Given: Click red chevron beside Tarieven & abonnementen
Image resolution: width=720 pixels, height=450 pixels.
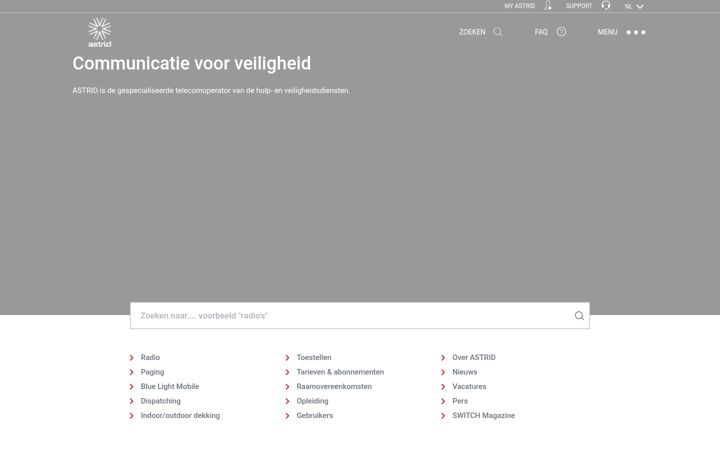Looking at the screenshot, I should coord(287,372).
